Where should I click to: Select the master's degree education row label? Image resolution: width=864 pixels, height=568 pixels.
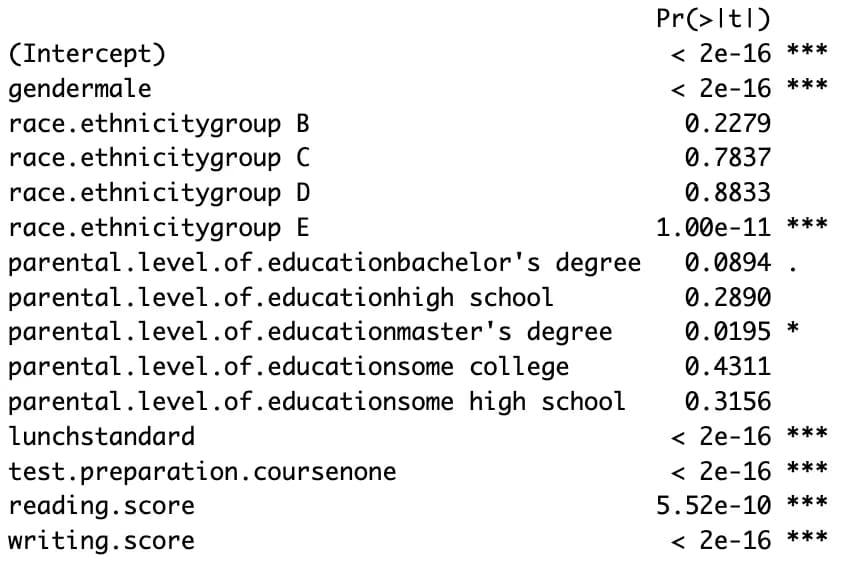310,332
